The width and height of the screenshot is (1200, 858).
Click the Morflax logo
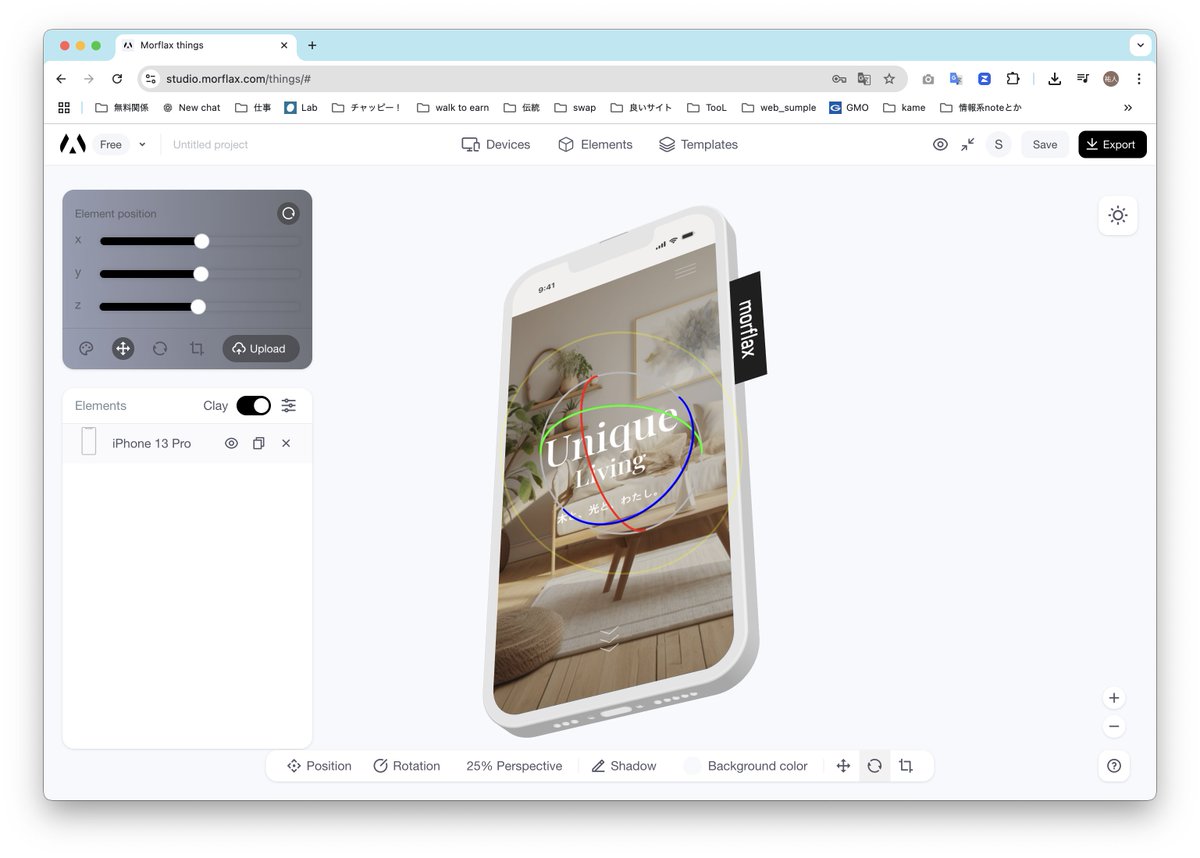coord(72,144)
